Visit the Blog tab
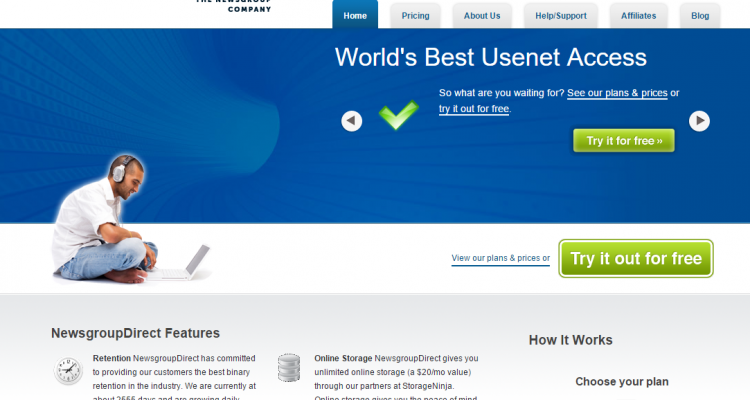Image resolution: width=750 pixels, height=400 pixels. coord(700,16)
